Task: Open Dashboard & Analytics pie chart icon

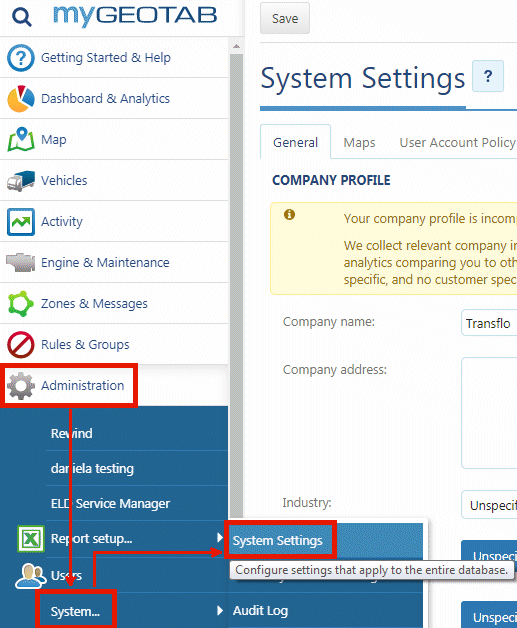Action: [x=20, y=99]
